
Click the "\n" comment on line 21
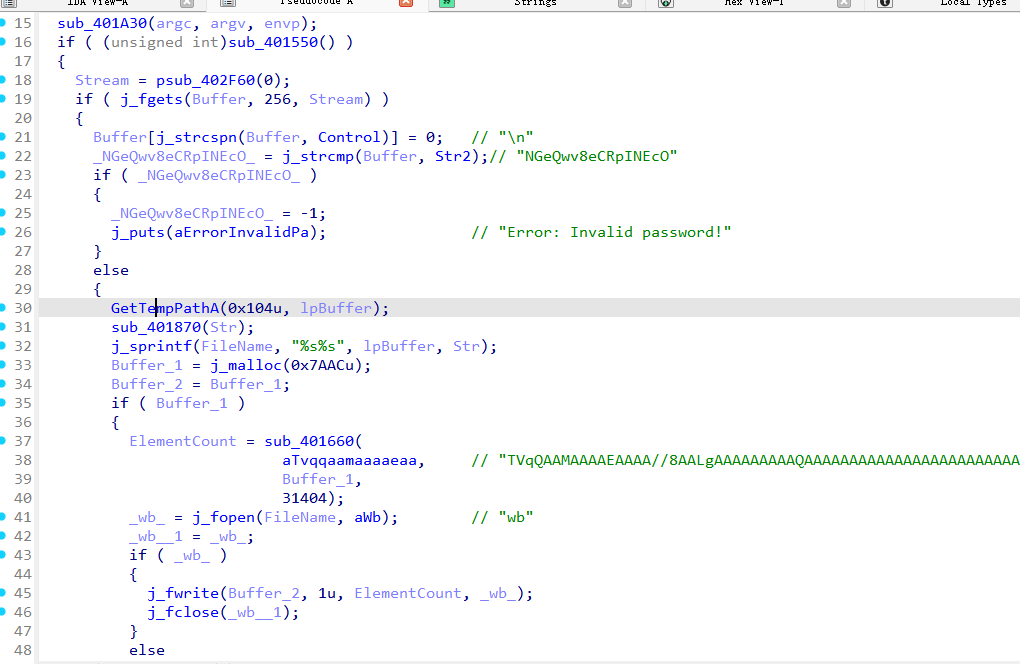pyautogui.click(x=502, y=137)
